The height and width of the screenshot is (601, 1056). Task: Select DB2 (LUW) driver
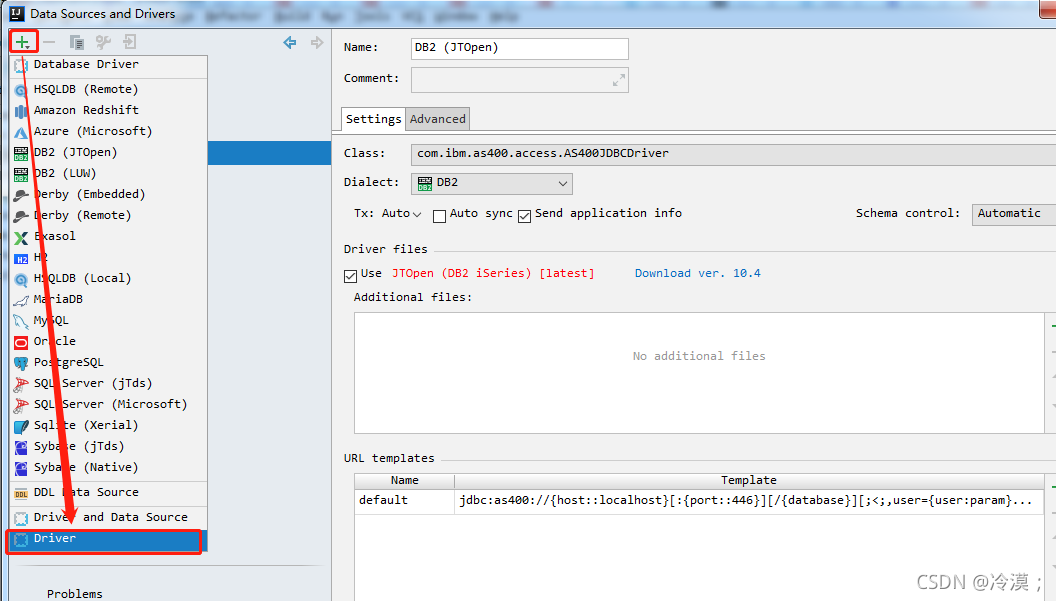(x=108, y=173)
